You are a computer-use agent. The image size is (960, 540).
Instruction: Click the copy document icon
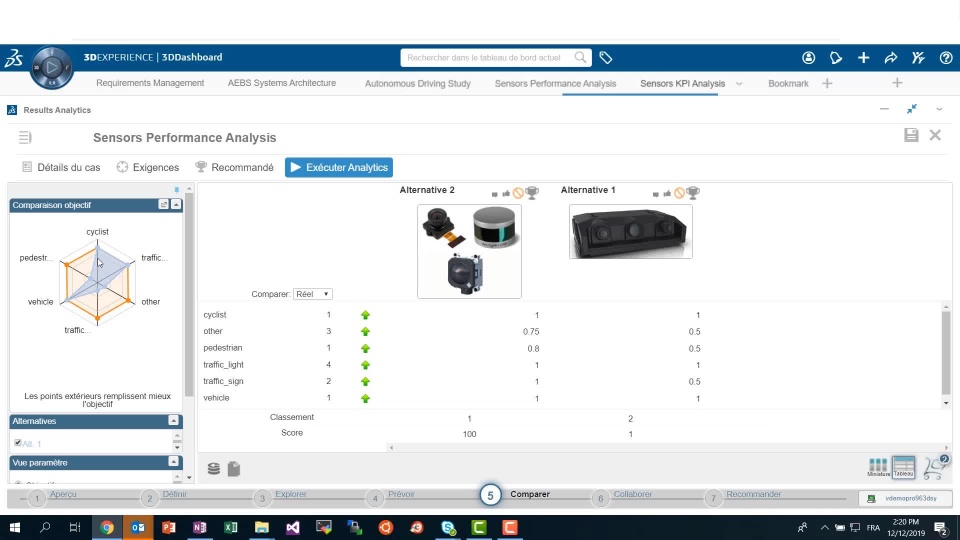tap(234, 469)
